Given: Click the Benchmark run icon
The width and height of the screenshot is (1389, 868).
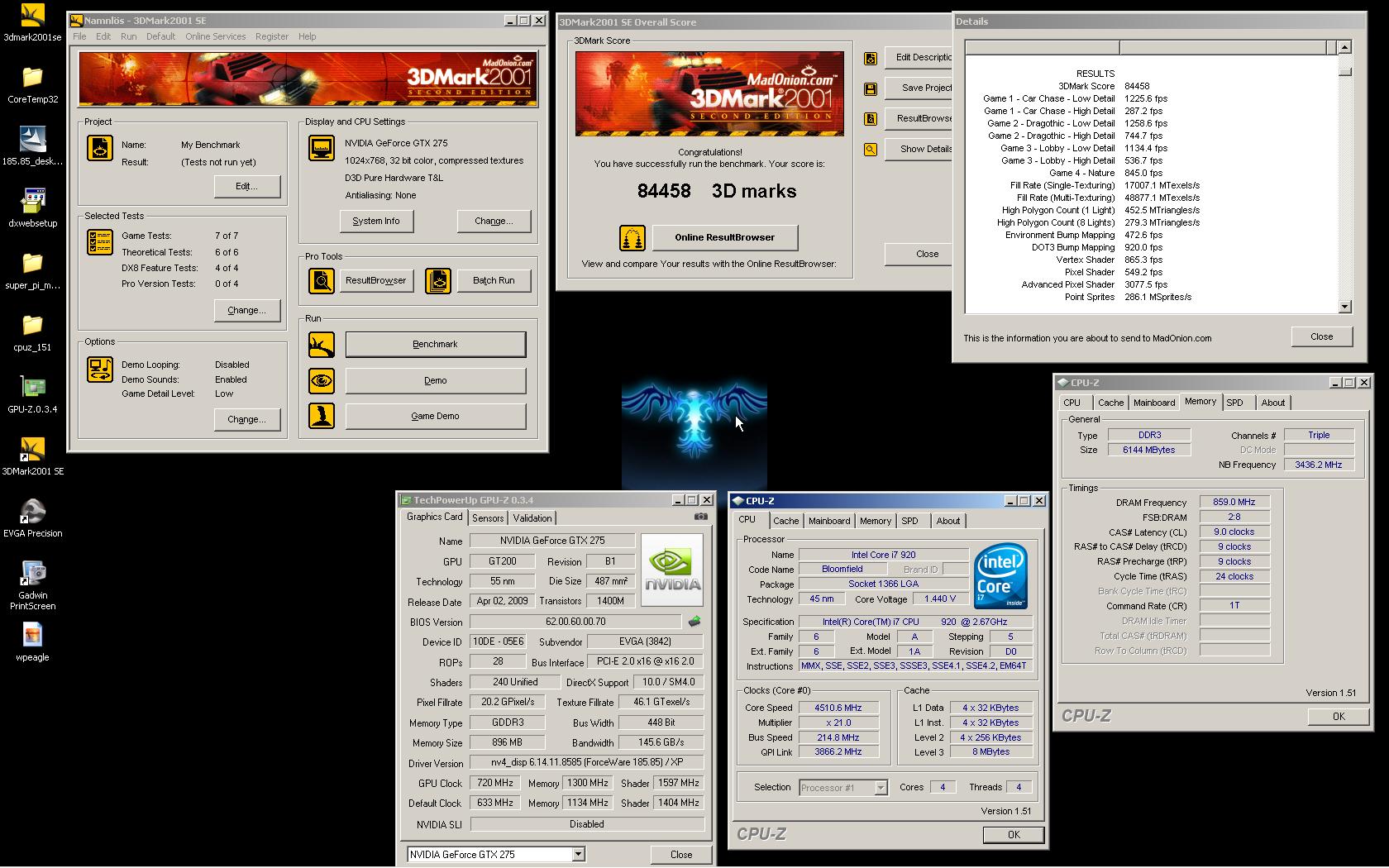Looking at the screenshot, I should [x=322, y=345].
